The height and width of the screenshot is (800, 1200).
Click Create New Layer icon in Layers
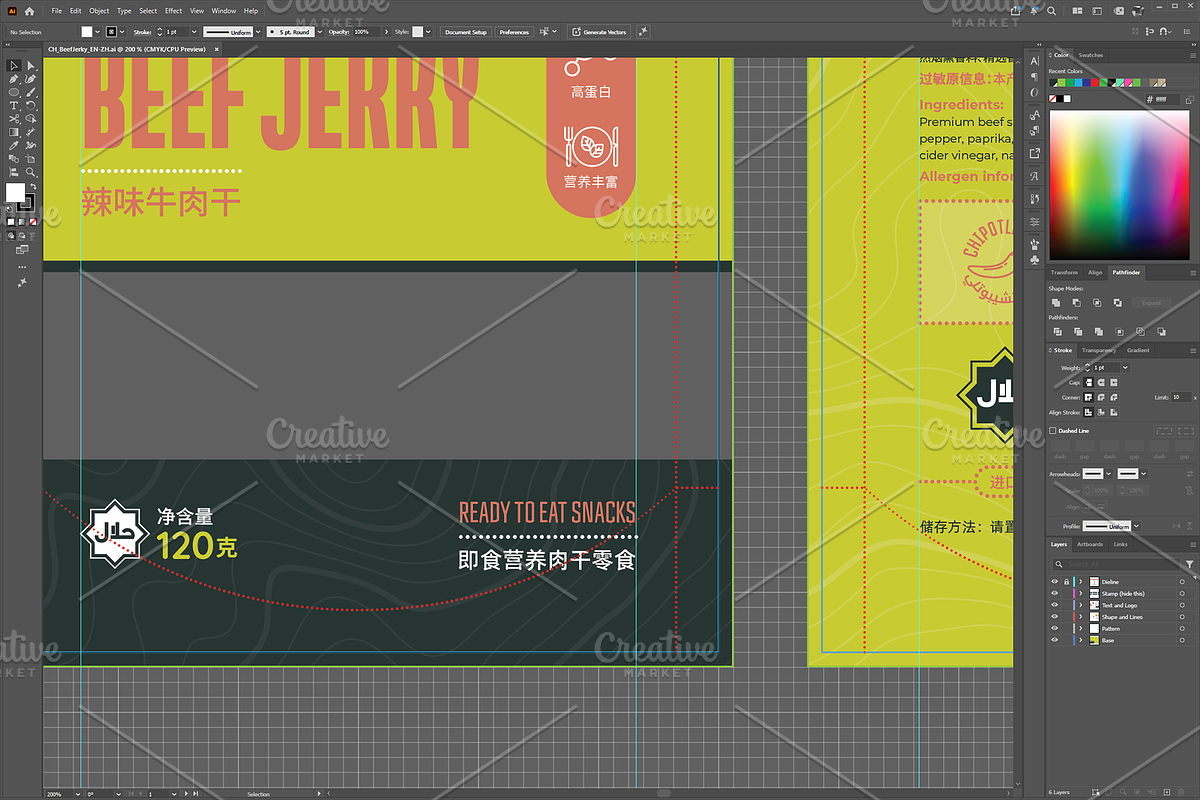click(x=1167, y=792)
